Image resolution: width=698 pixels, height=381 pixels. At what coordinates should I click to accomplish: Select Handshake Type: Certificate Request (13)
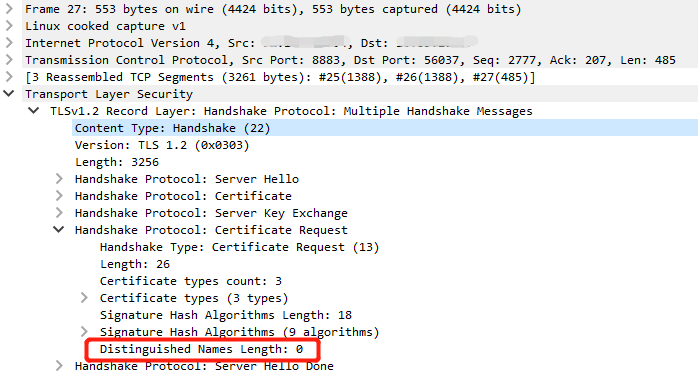click(x=239, y=247)
